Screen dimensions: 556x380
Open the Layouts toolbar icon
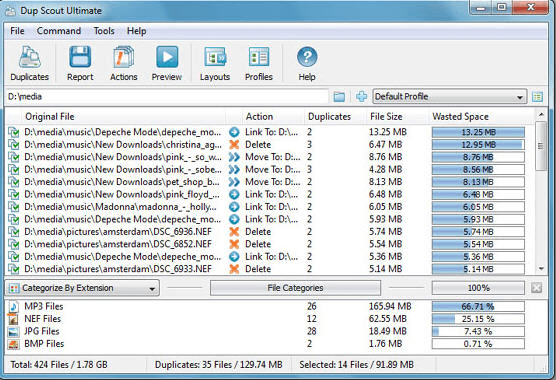coord(215,57)
